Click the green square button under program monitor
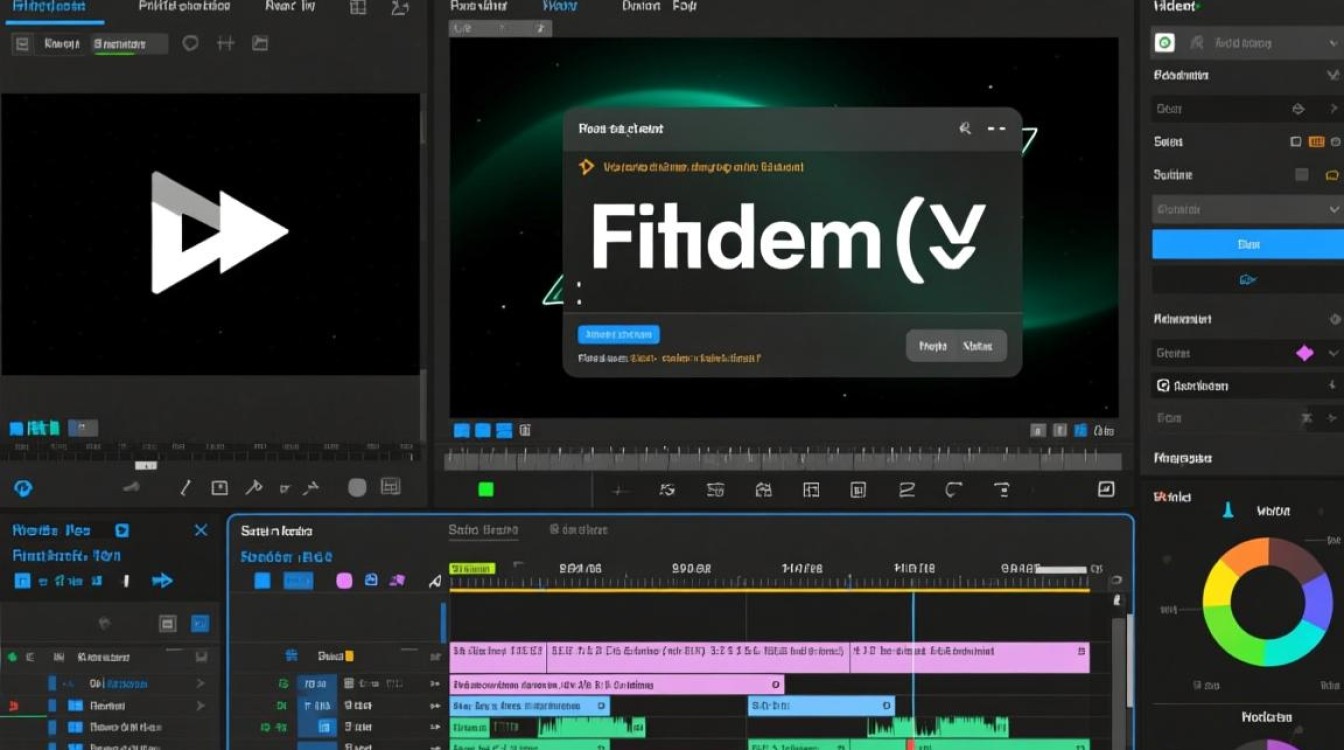The width and height of the screenshot is (1344, 750). pyautogui.click(x=486, y=489)
